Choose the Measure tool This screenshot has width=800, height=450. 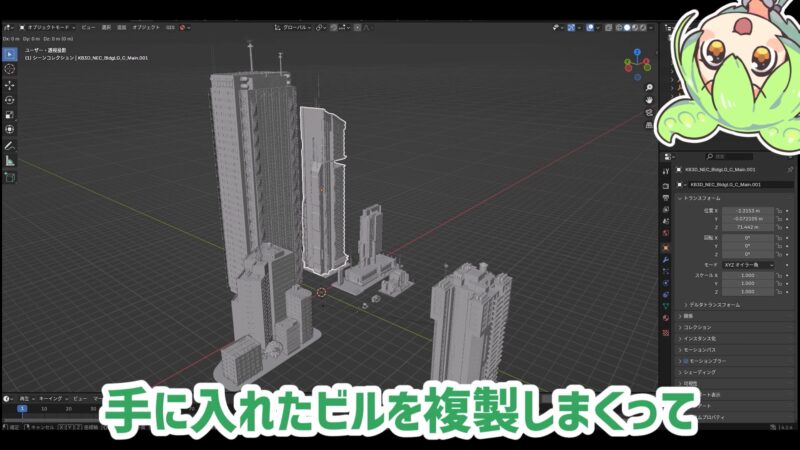pos(10,160)
